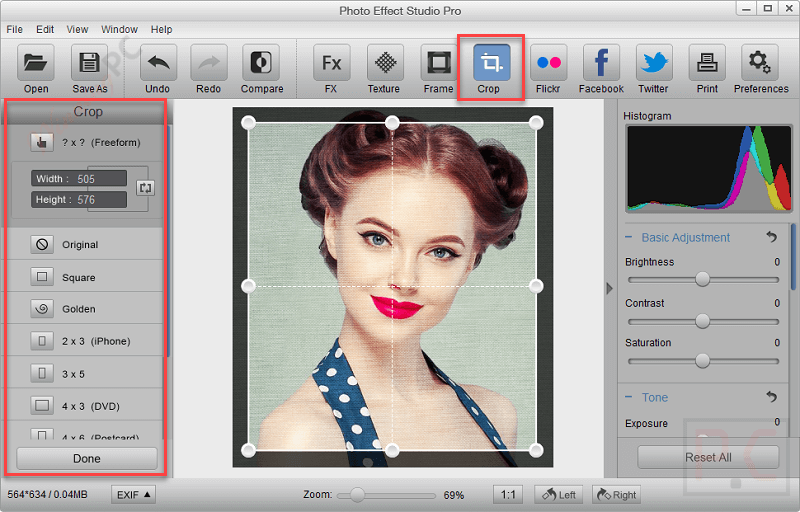
Task: Click the Brightness slider handle
Action: [x=703, y=279]
